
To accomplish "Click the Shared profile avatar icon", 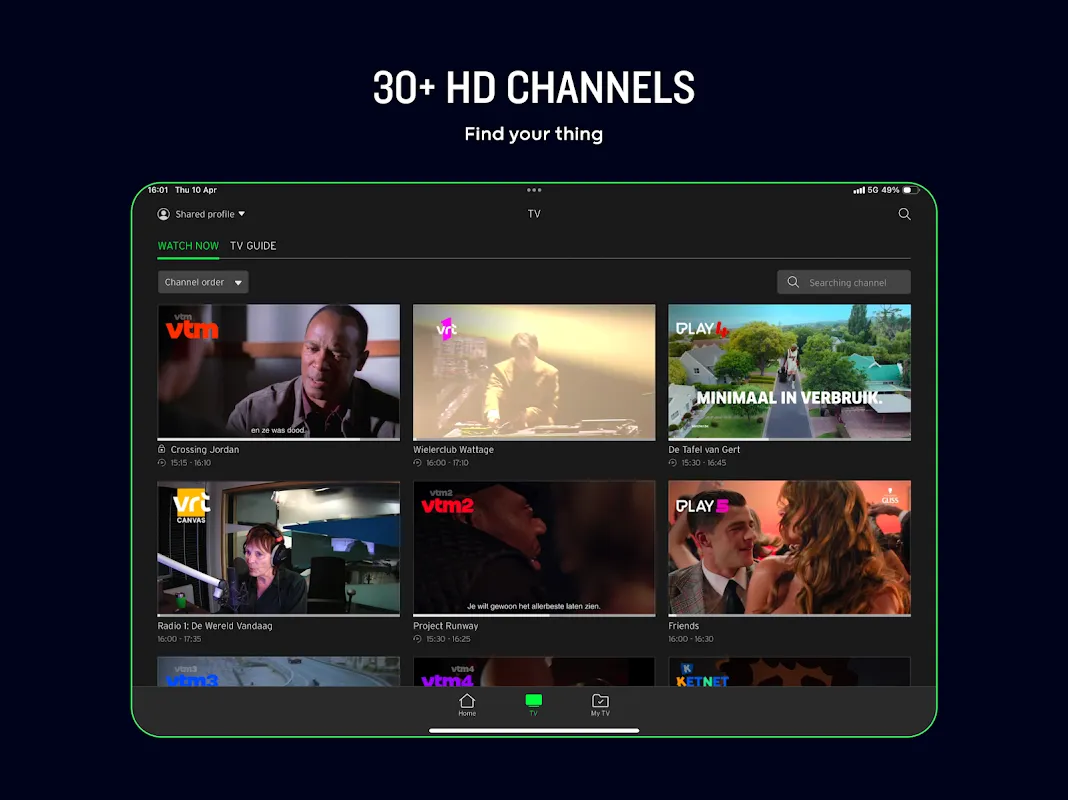I will pyautogui.click(x=163, y=214).
